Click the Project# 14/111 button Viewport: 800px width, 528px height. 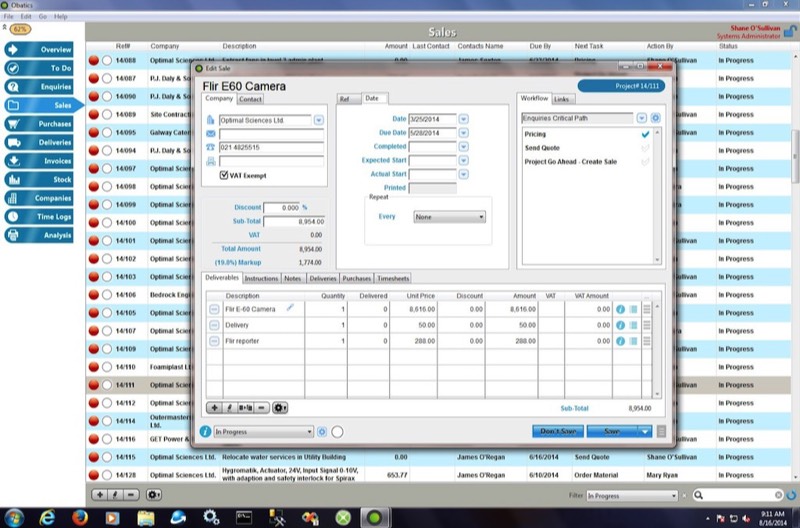pos(621,86)
